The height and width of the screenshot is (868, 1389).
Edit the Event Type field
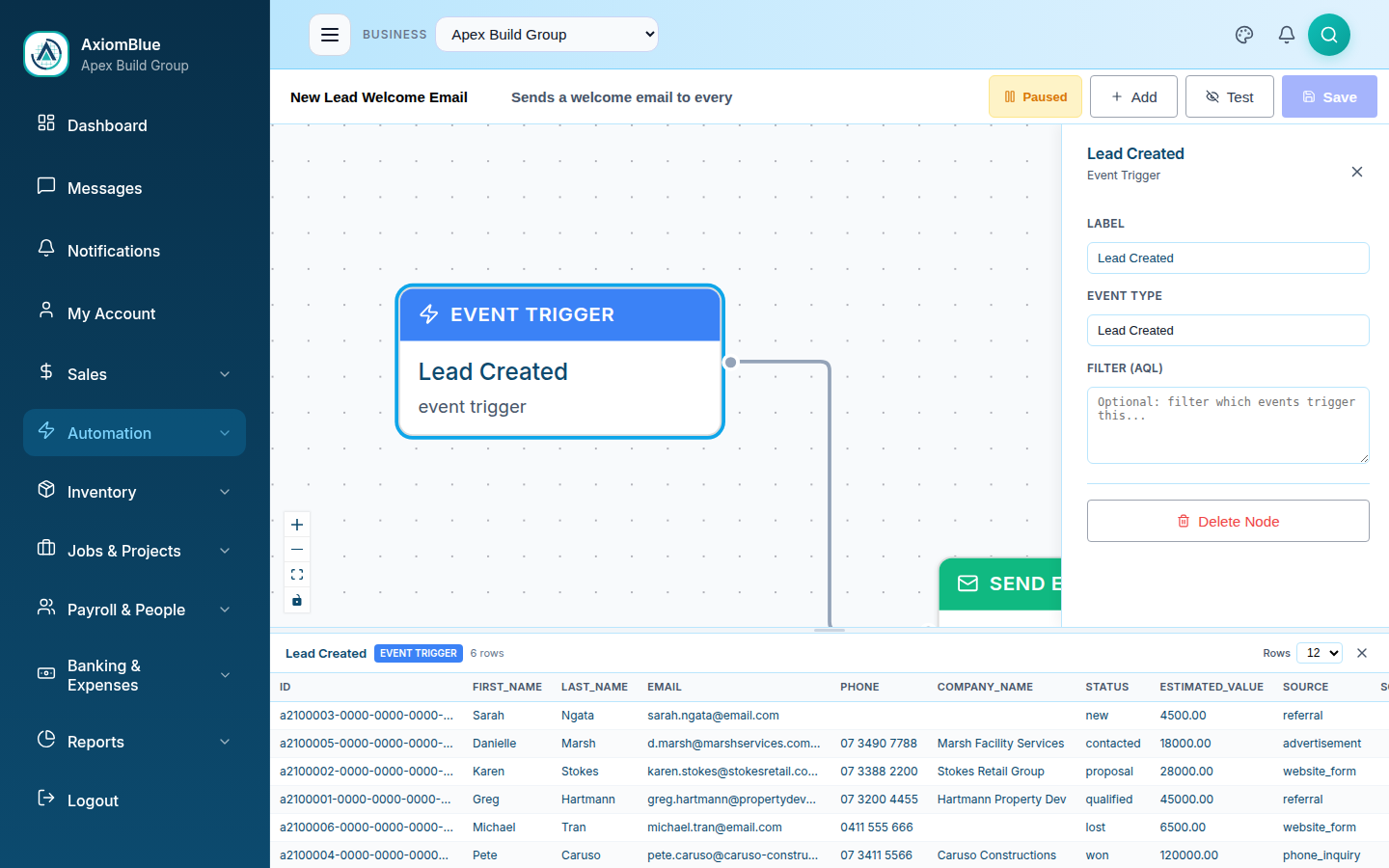click(1228, 330)
